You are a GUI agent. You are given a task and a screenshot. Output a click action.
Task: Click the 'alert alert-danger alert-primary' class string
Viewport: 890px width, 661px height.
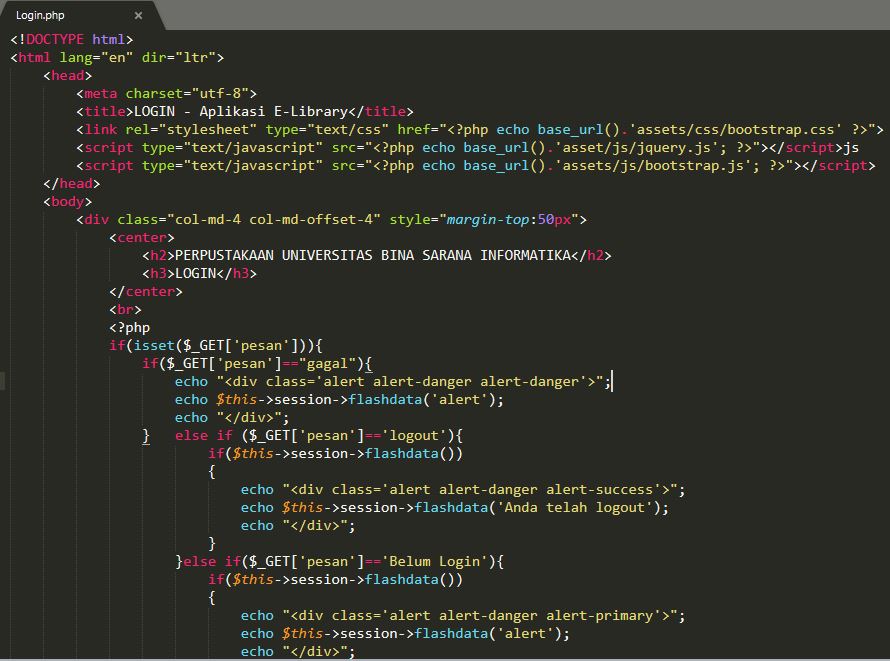click(x=522, y=616)
